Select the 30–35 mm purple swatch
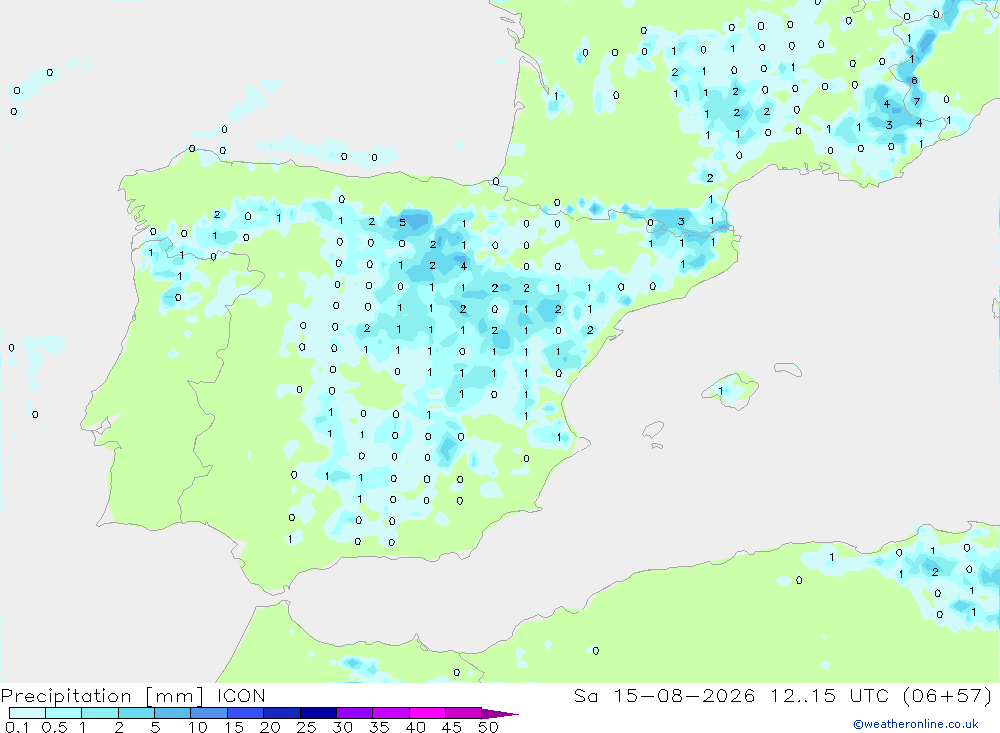 click(355, 713)
